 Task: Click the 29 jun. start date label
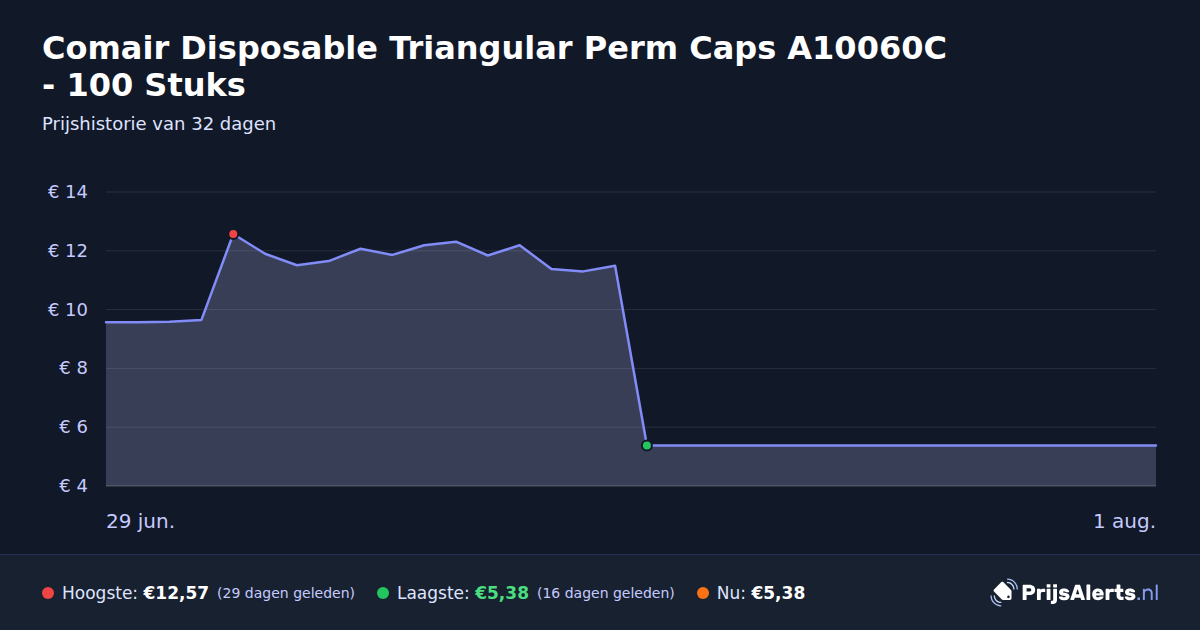click(x=141, y=522)
